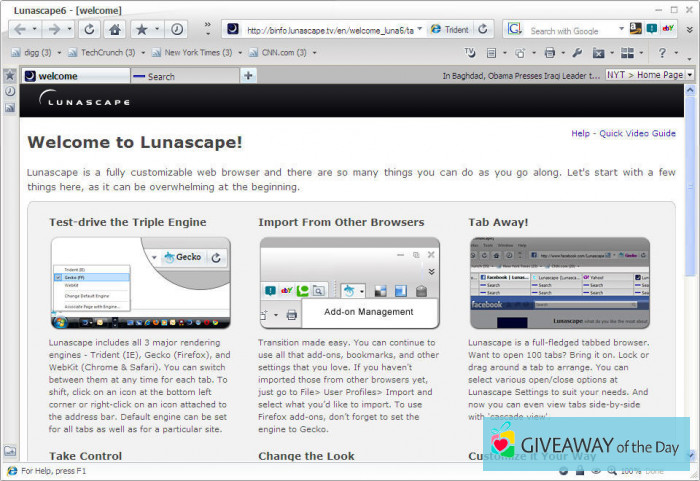Screen dimensions: 700x481
Task: Open the TechCrunch (3) feed bookmark
Action: pyautogui.click(x=102, y=53)
